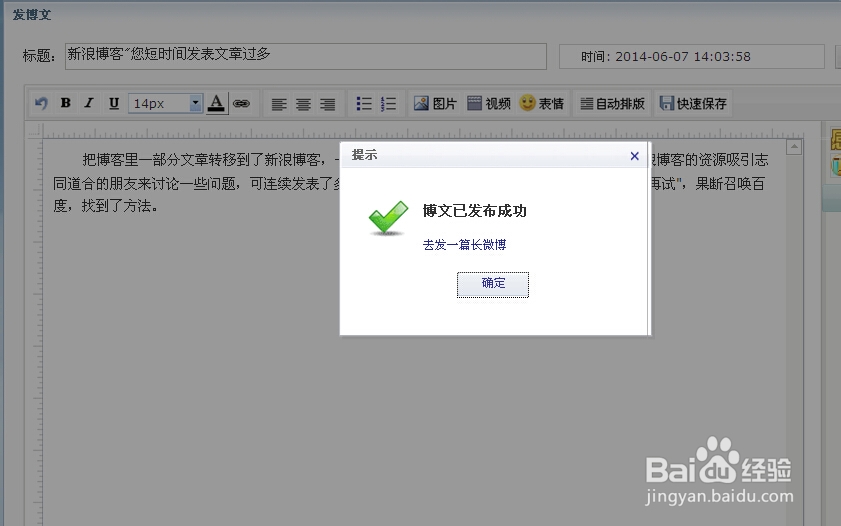The image size is (841, 526).
Task: Click the undo arrow icon in editor toolbar
Action: click(41, 103)
